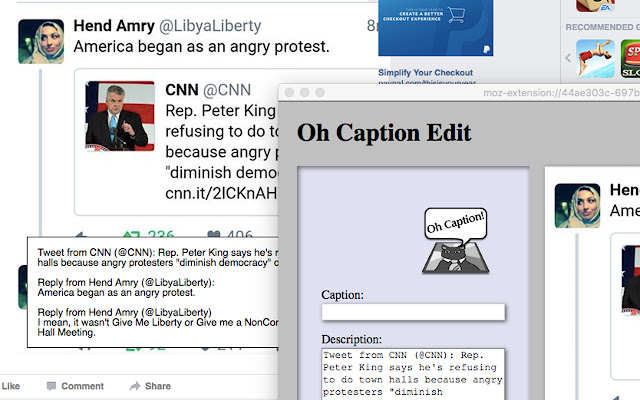Image resolution: width=640 pixels, height=400 pixels.
Task: Open the @CNN handle link
Action: click(227, 90)
